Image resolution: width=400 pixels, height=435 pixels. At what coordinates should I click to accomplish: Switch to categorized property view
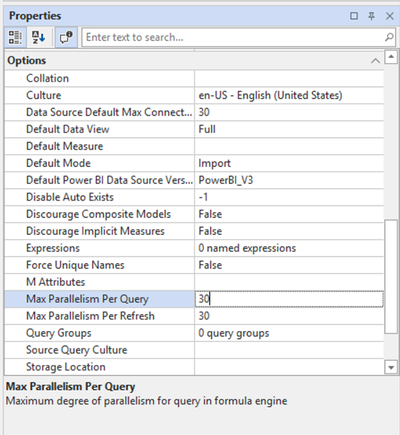[x=15, y=37]
